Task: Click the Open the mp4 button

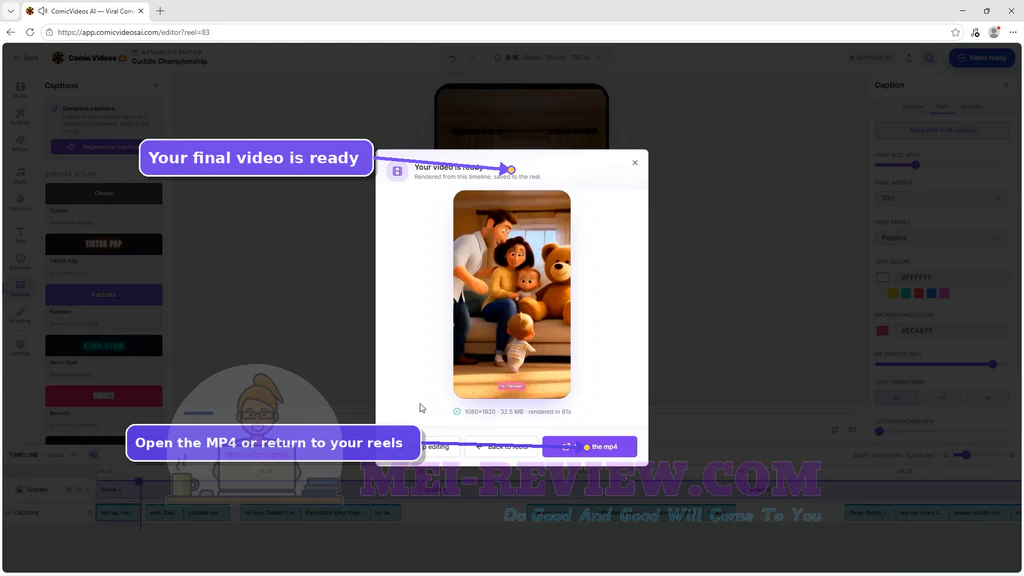Action: [589, 447]
